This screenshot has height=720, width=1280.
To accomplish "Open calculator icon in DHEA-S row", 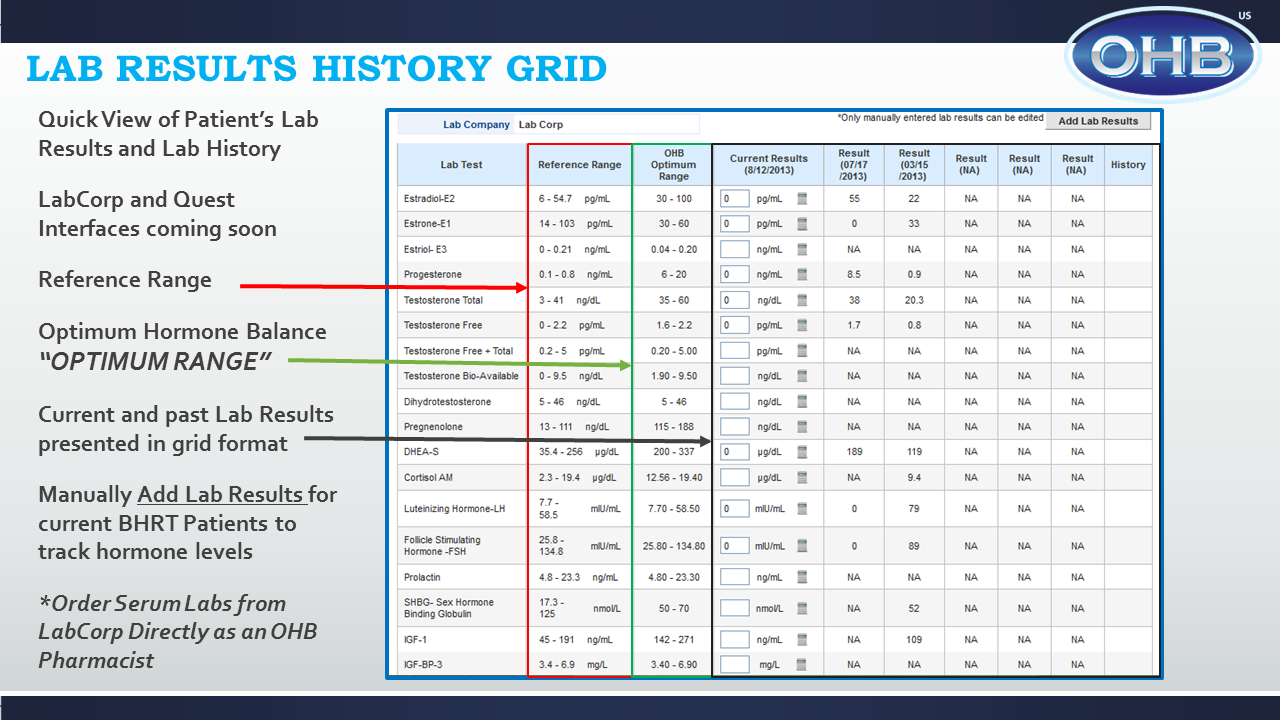I will tap(802, 453).
